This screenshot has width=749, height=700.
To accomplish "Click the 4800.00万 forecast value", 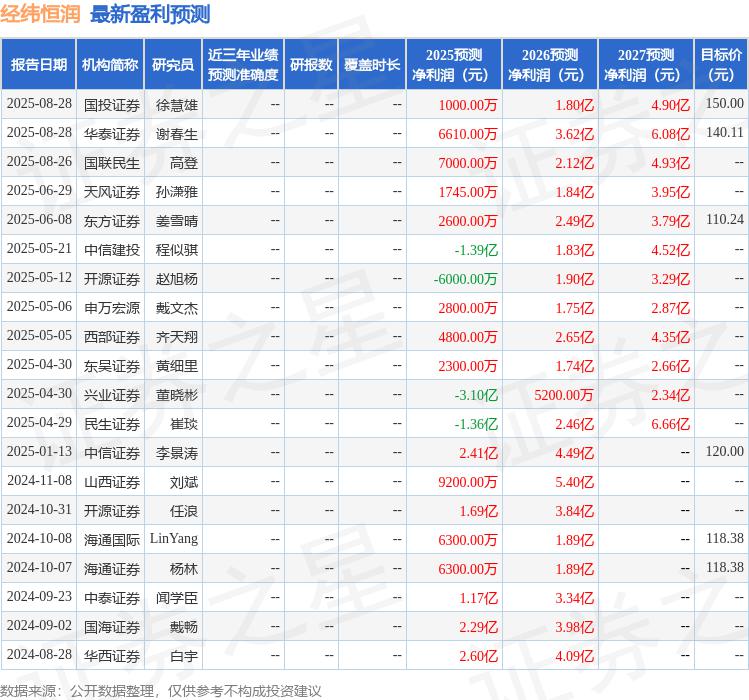I will (468, 337).
